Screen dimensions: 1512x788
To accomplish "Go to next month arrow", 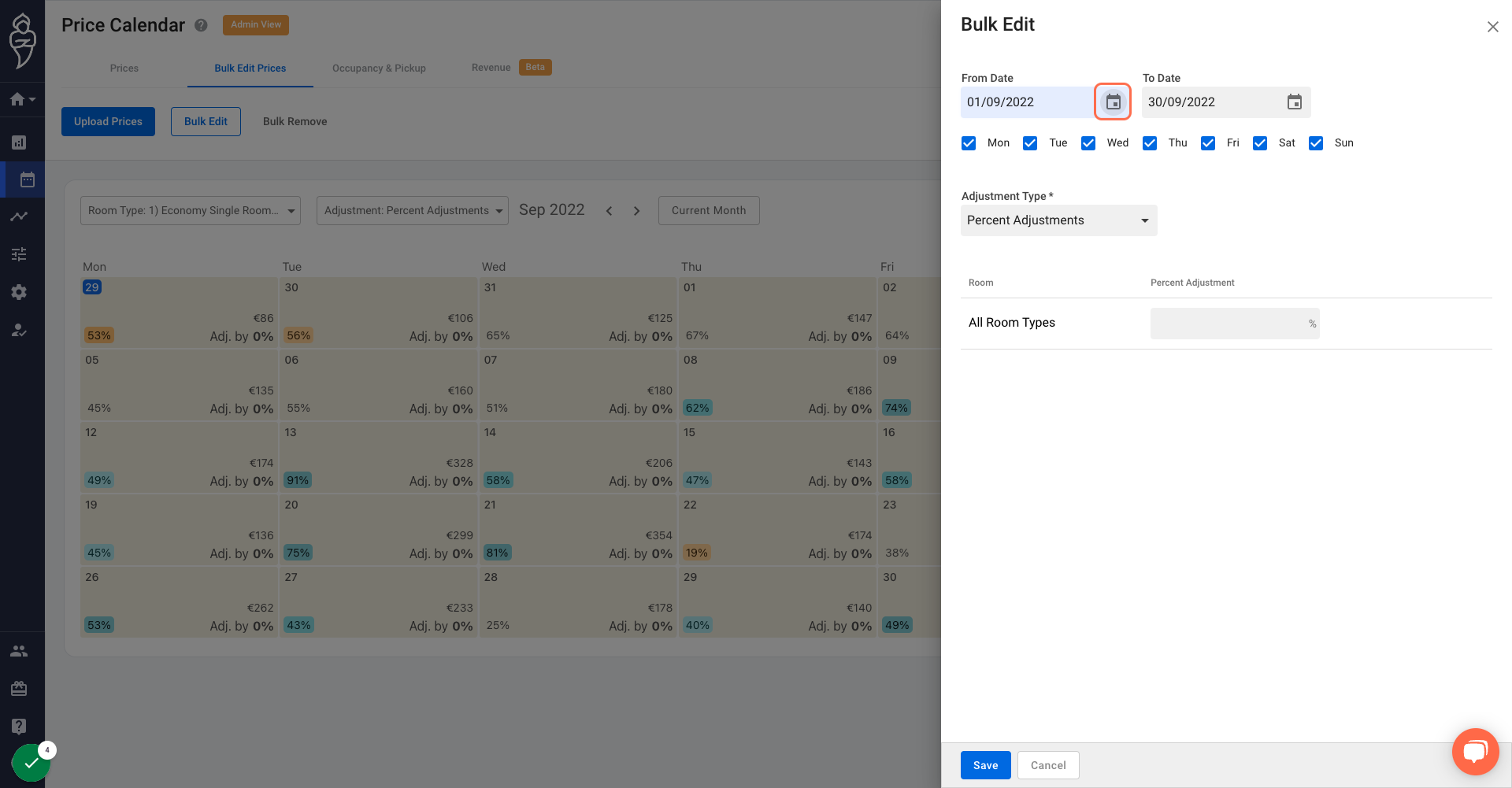I will pos(636,211).
